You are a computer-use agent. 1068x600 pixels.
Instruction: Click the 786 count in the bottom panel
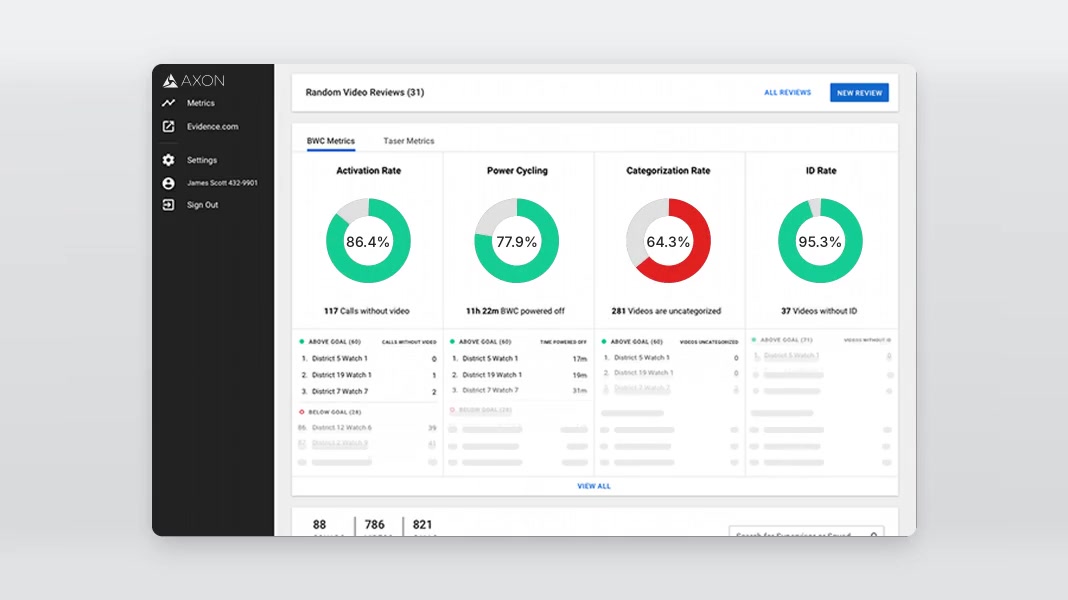click(375, 524)
